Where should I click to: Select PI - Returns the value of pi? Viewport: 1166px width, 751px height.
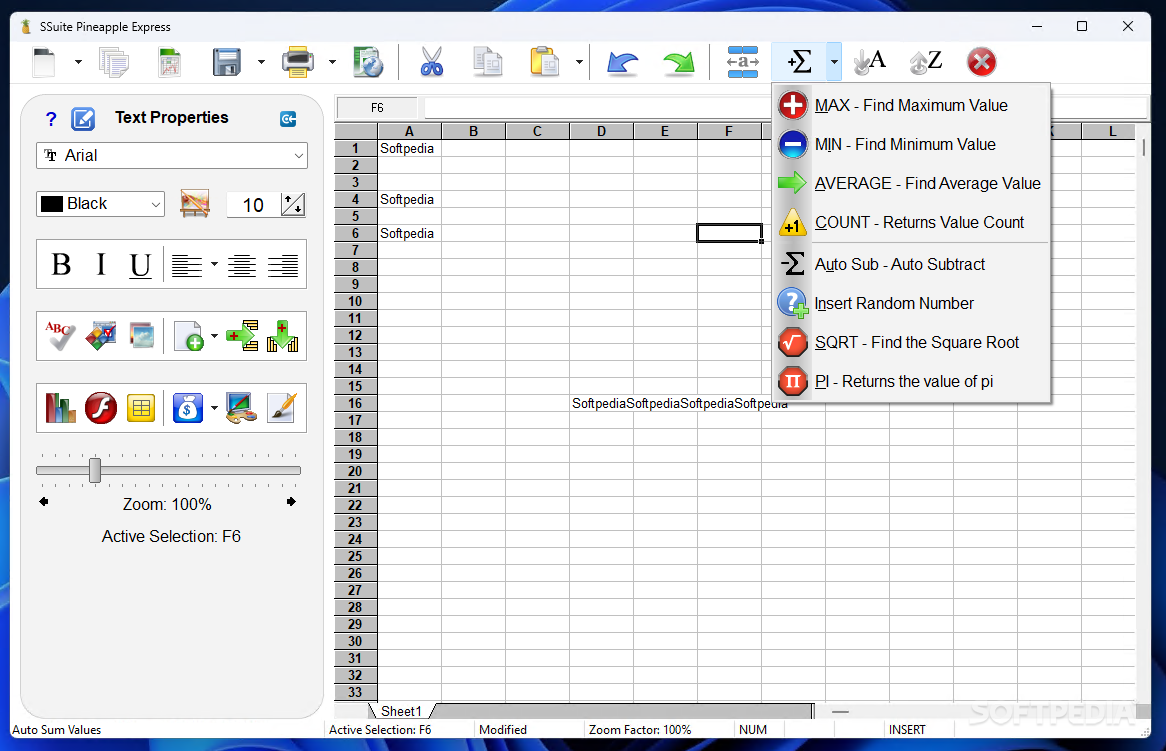click(x=912, y=381)
